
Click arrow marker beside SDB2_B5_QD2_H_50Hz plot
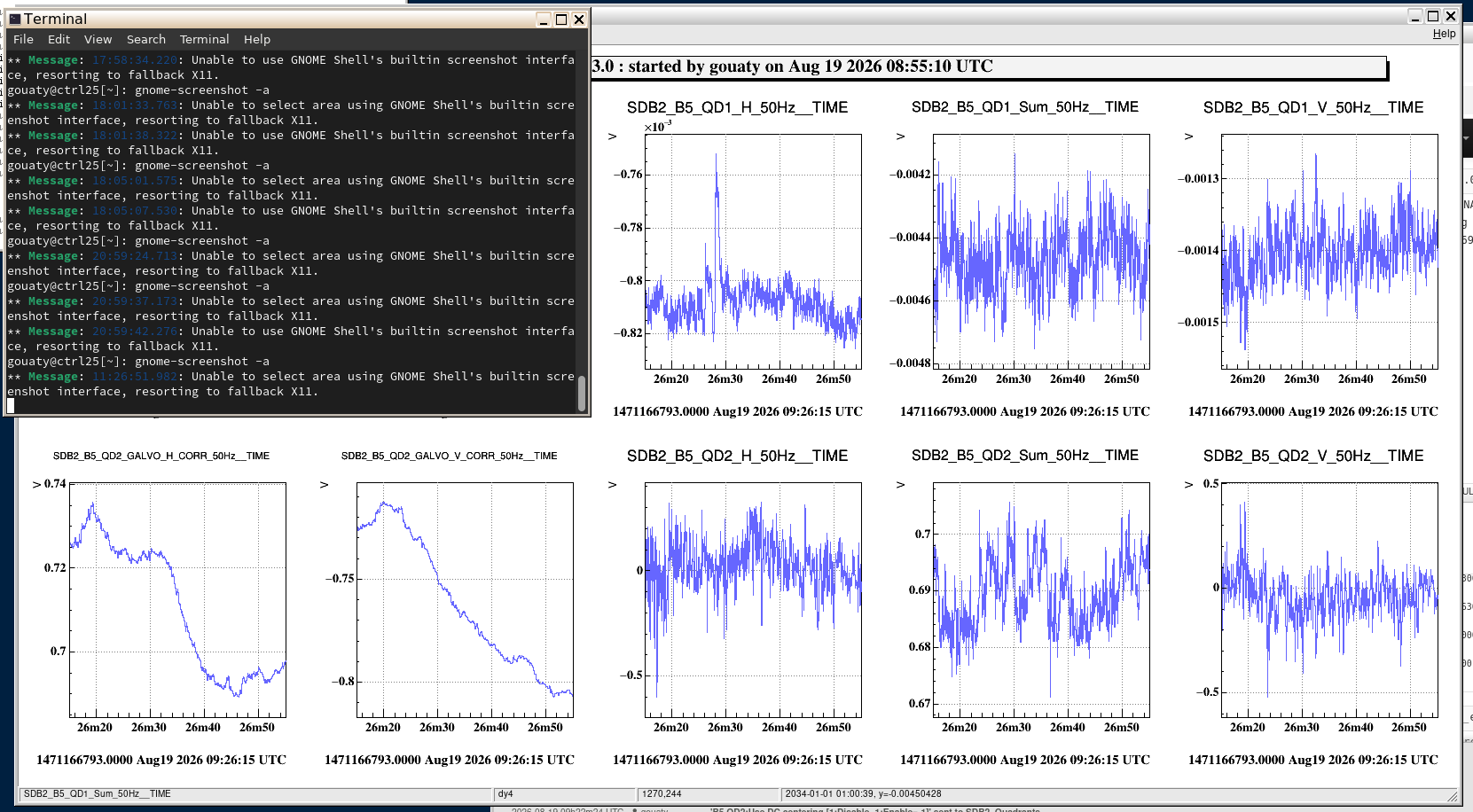[612, 485]
